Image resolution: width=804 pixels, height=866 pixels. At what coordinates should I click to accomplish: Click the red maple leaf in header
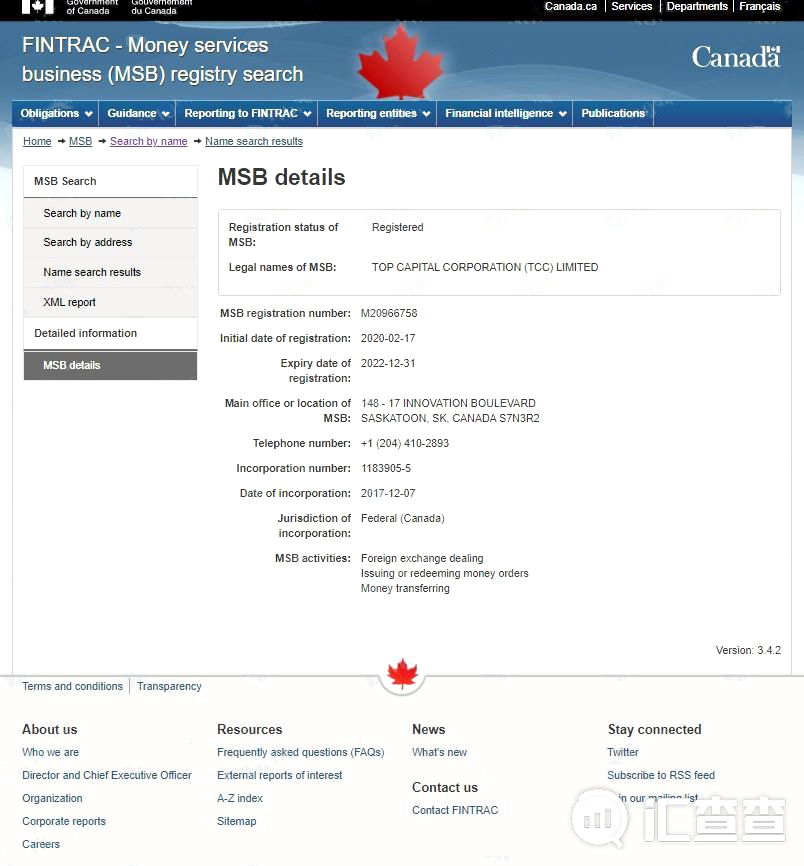[x=400, y=62]
